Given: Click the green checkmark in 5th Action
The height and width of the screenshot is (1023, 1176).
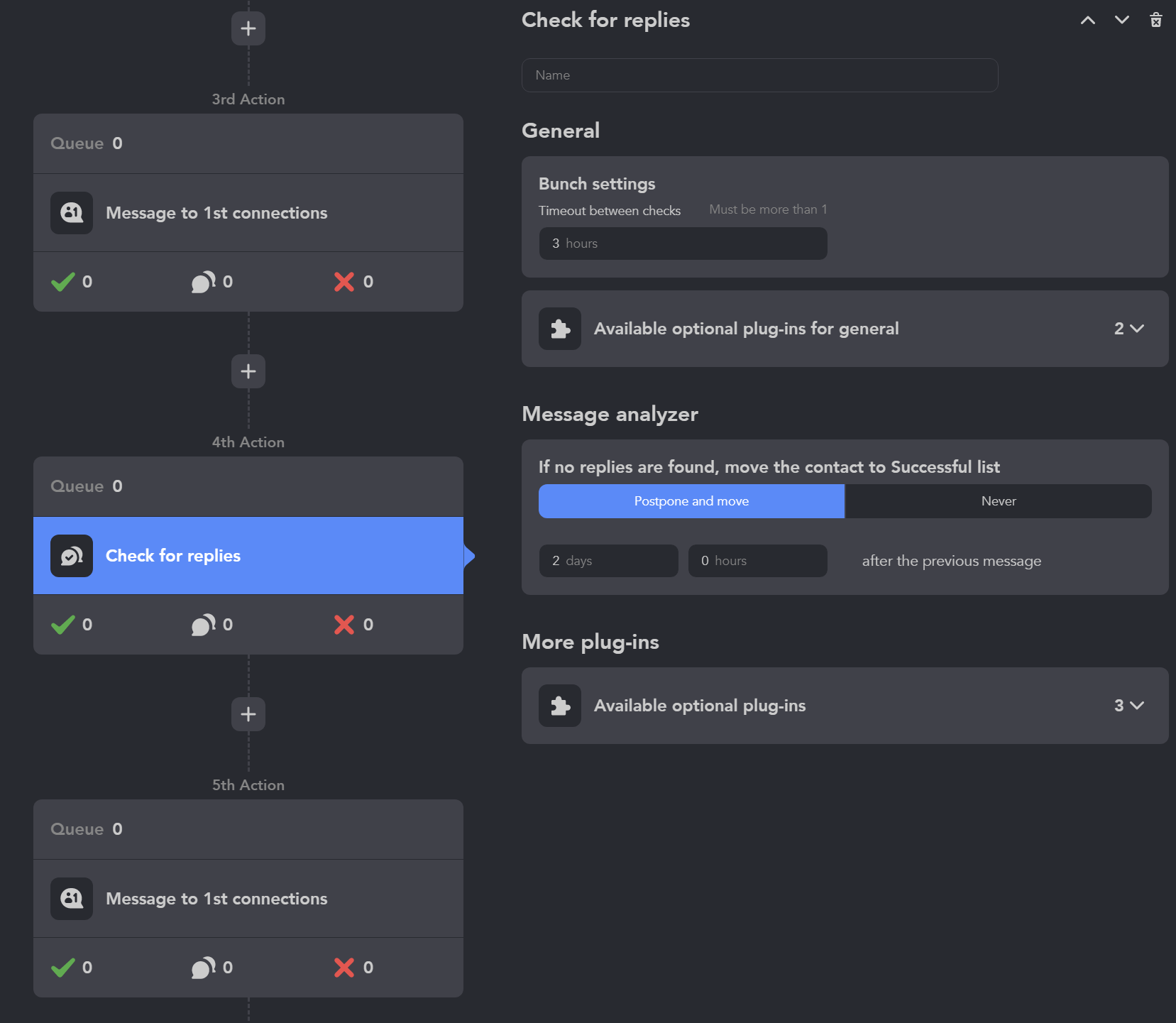Looking at the screenshot, I should coord(63,968).
